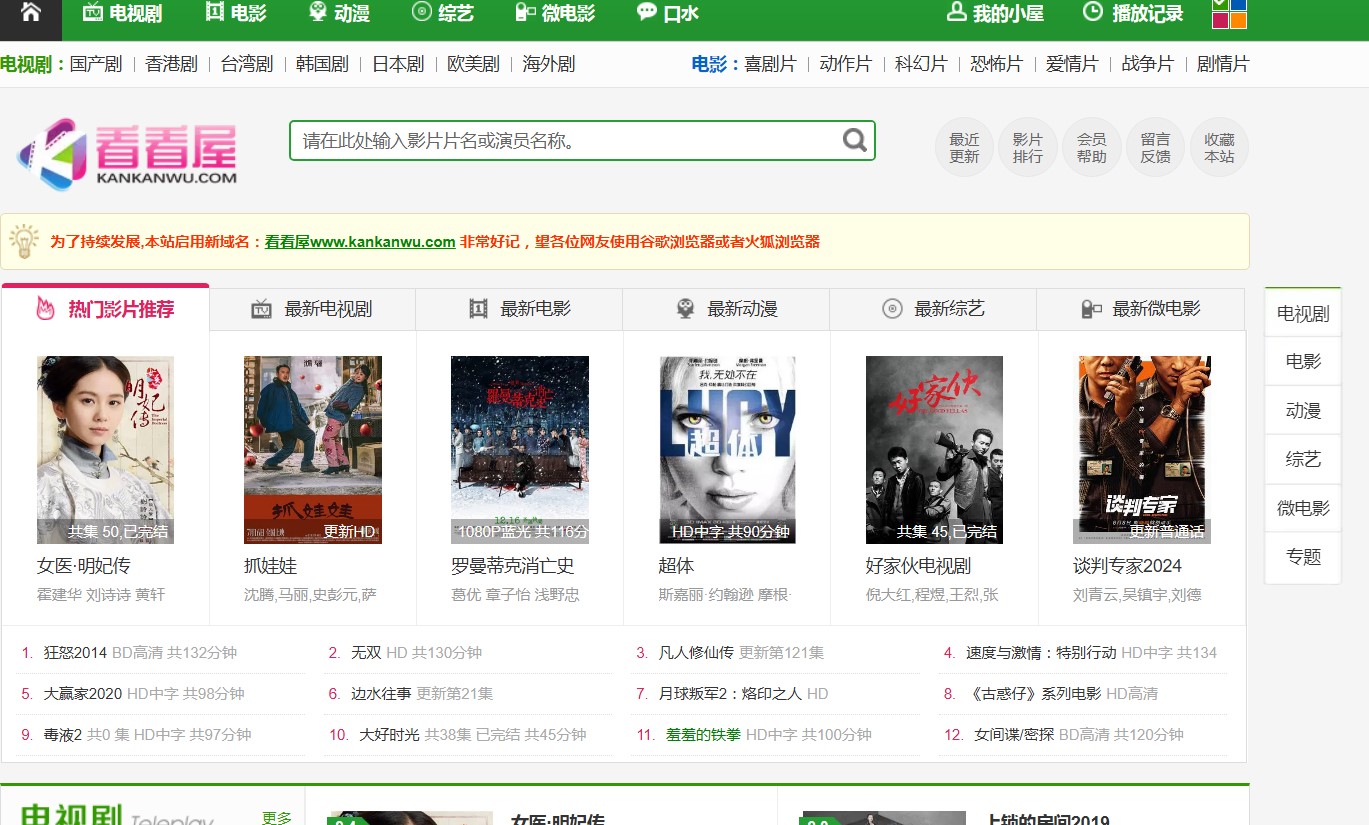Open 大赢家2020 in hot list
The width and height of the screenshot is (1369, 825).
click(x=83, y=694)
